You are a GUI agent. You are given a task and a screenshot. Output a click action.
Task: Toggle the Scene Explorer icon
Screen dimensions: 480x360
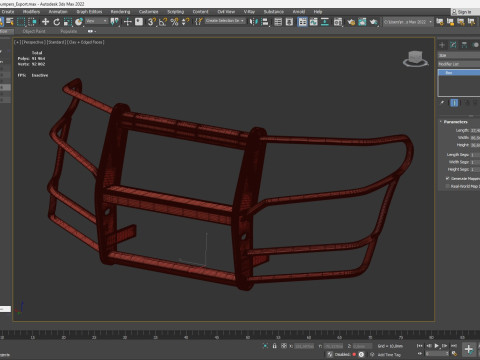point(278,22)
